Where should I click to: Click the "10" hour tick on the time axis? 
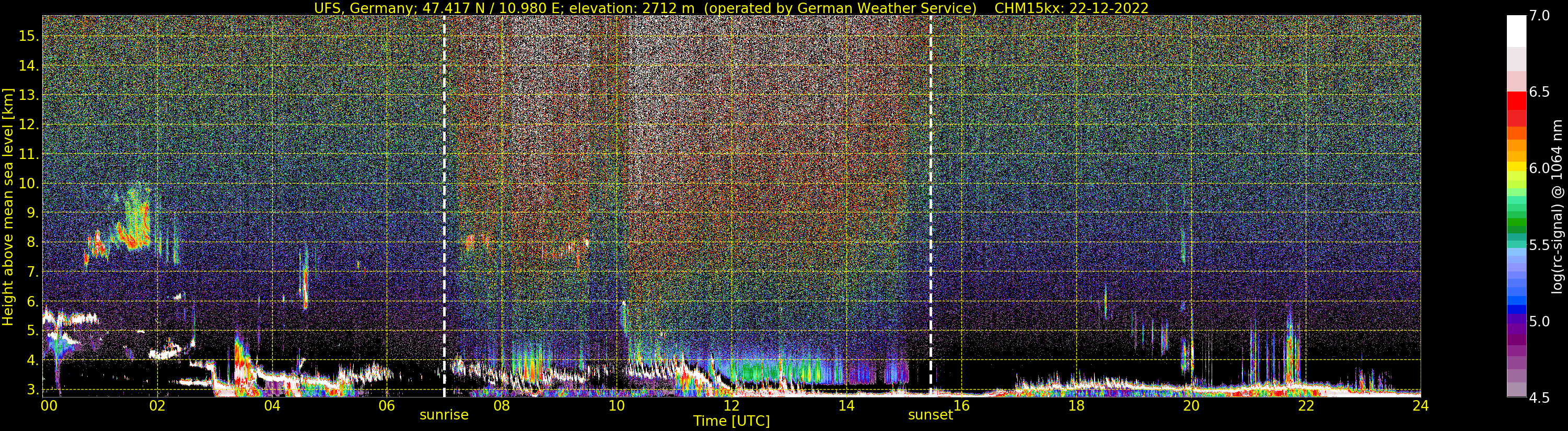pyautogui.click(x=616, y=405)
